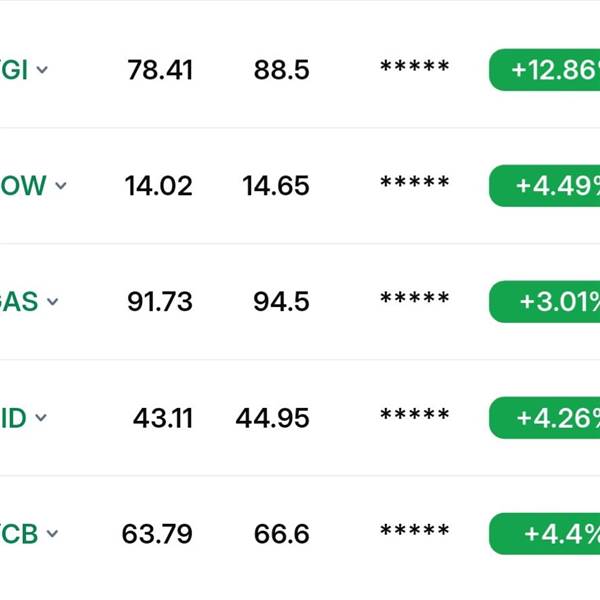600x600 pixels.
Task: Select the 63.79 price cell
Action: click(x=157, y=534)
